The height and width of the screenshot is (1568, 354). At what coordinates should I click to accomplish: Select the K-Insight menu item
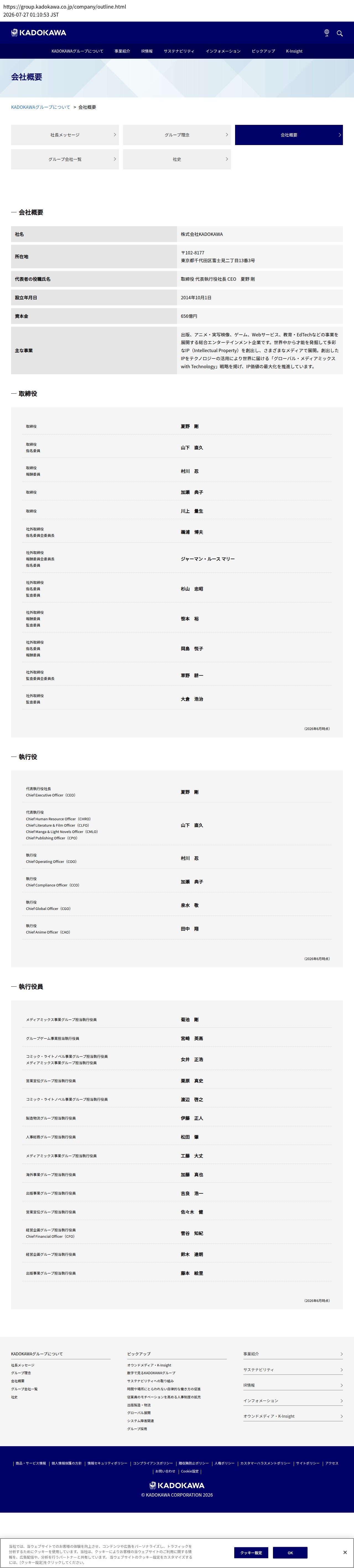(x=294, y=51)
